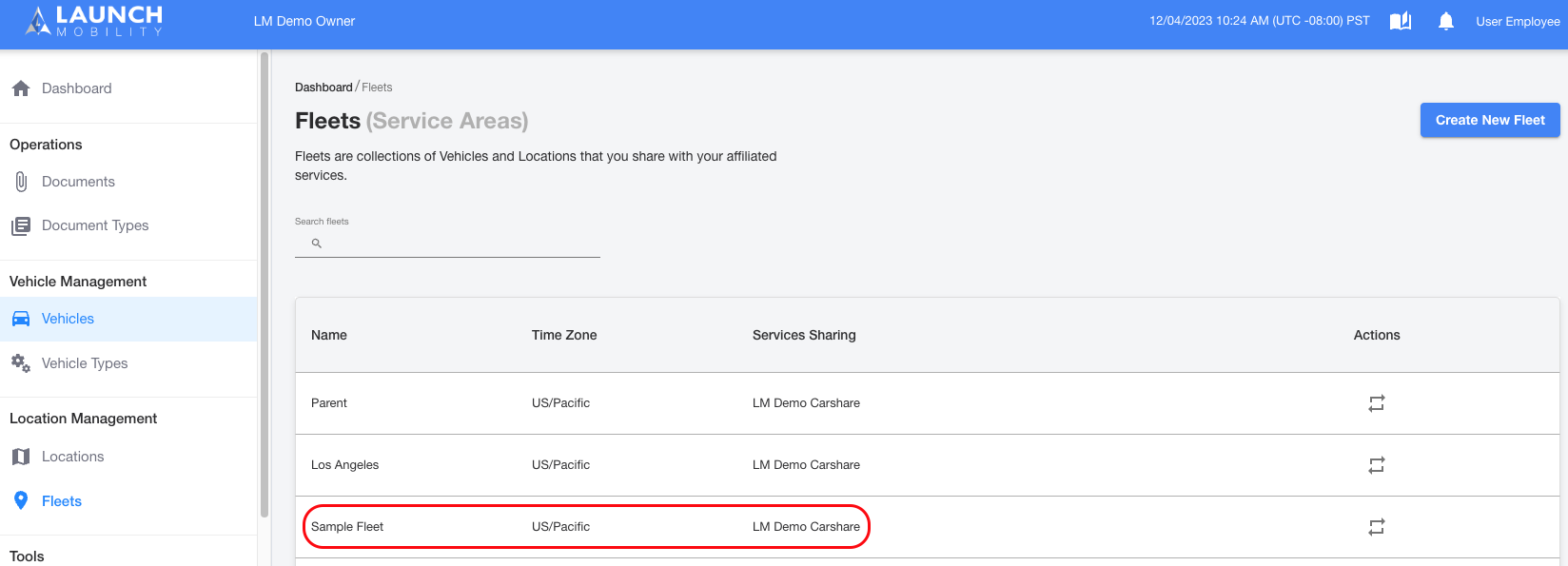The width and height of the screenshot is (1568, 566).
Task: Follow the Dashboard breadcrumb link
Action: pyautogui.click(x=323, y=88)
